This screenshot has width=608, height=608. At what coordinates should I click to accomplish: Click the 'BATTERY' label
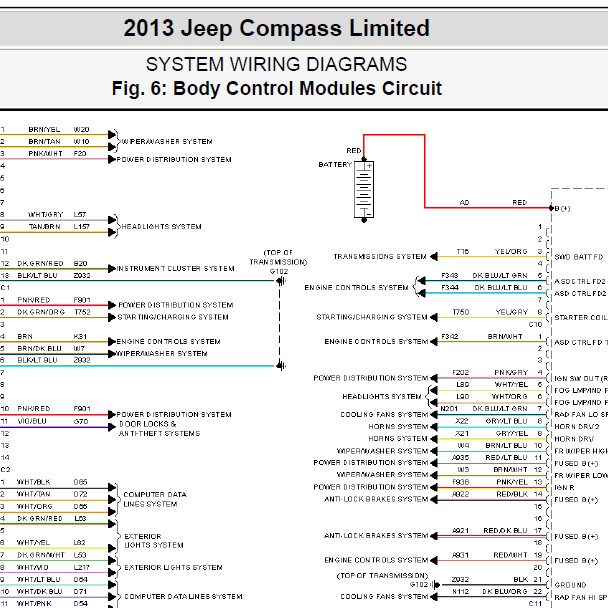pyautogui.click(x=335, y=164)
